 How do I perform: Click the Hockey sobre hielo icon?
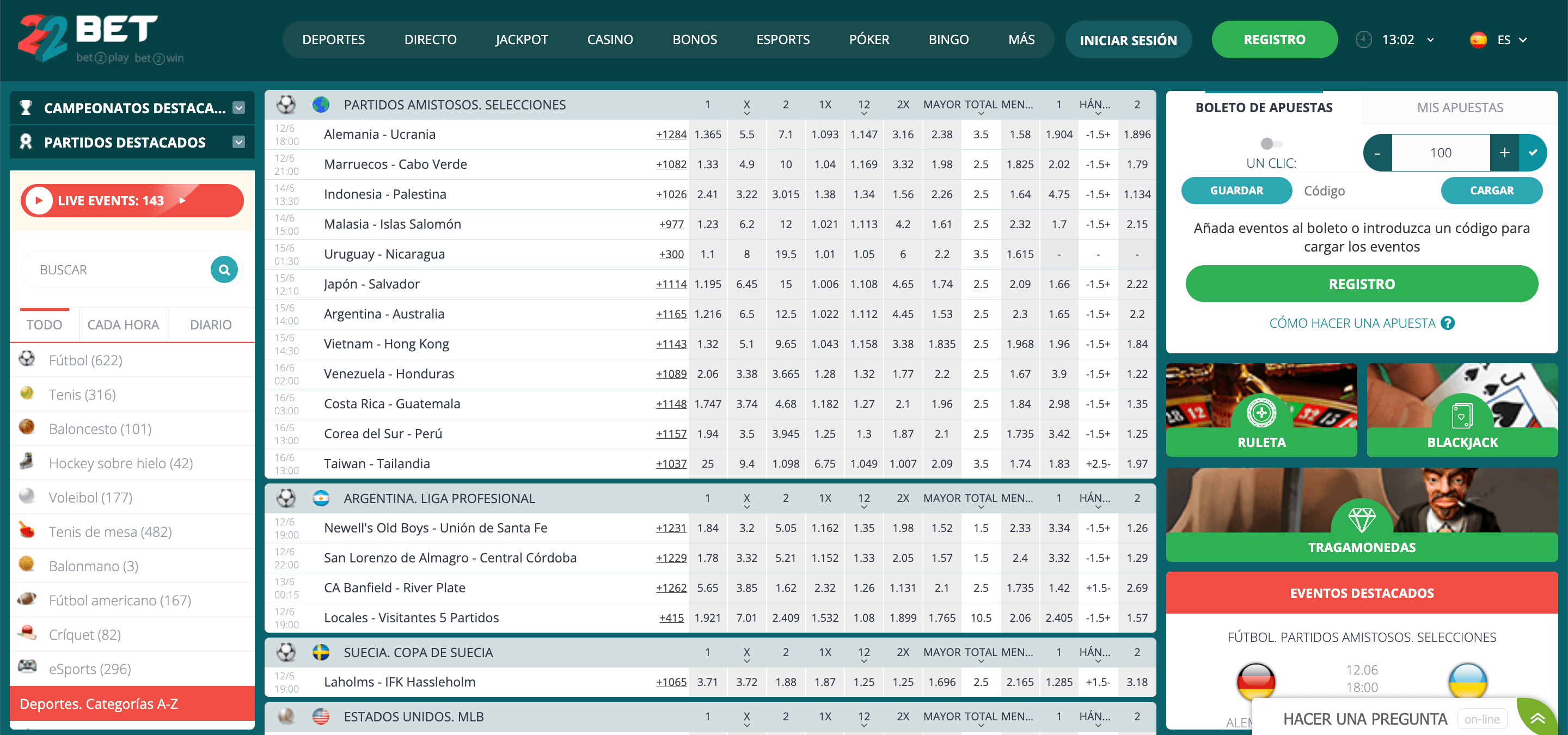point(27,461)
